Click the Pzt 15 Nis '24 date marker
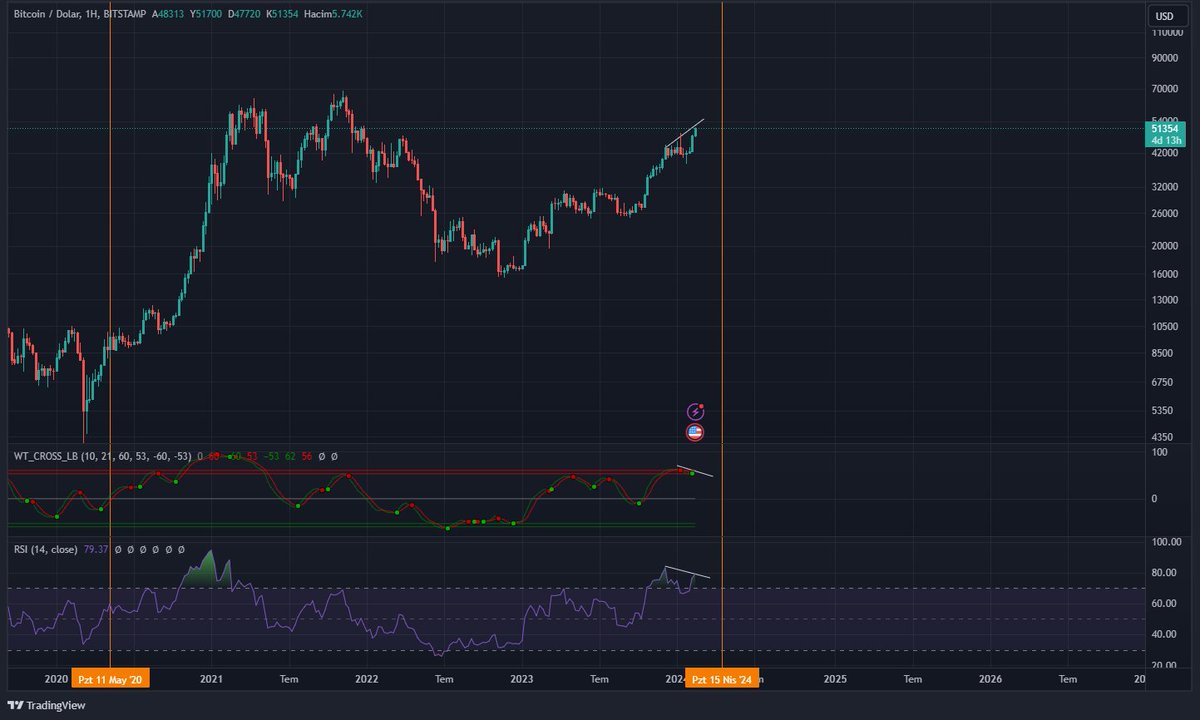1200x720 pixels. tap(723, 678)
